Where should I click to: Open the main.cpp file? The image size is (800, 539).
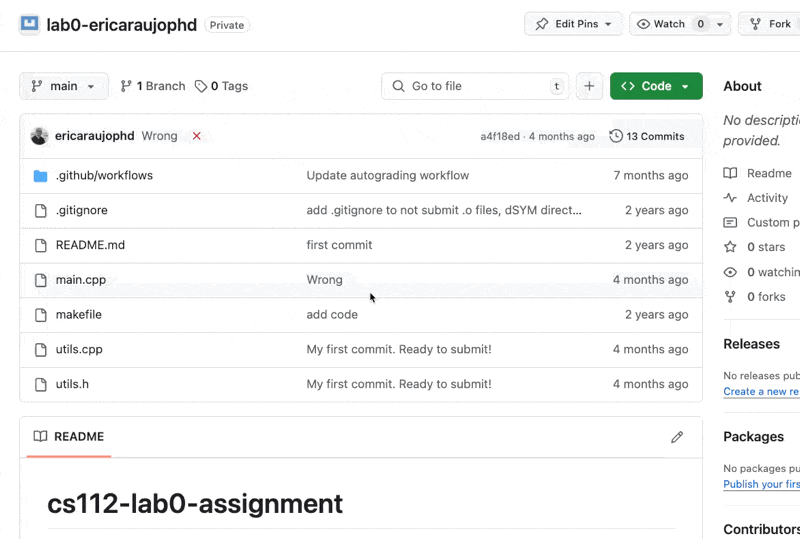tap(81, 280)
